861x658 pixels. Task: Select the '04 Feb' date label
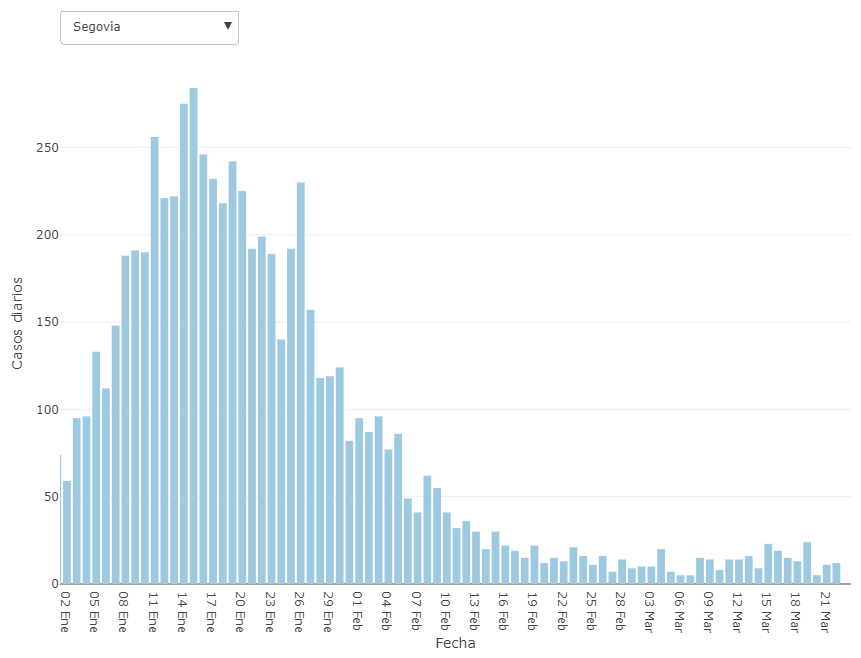[387, 607]
